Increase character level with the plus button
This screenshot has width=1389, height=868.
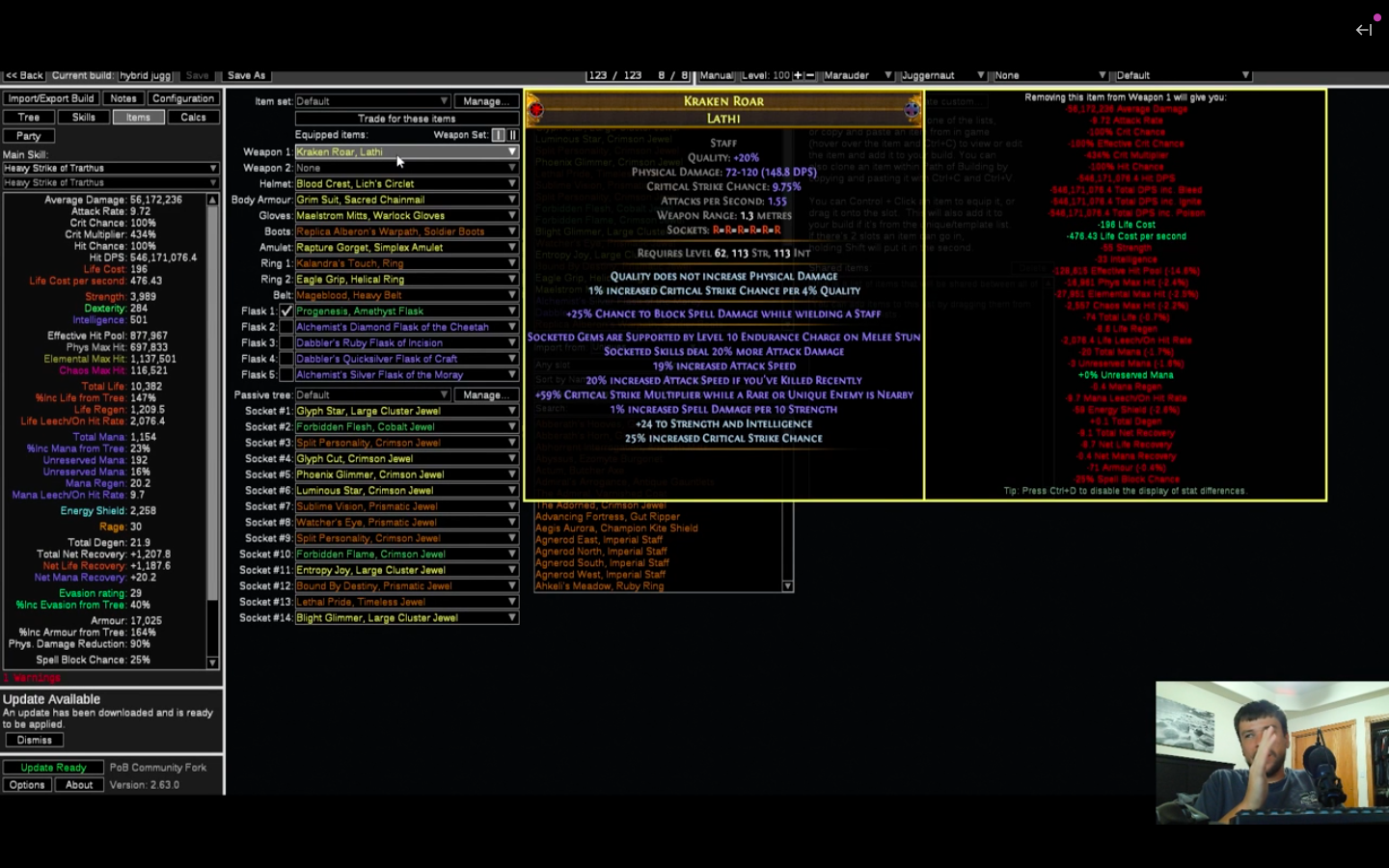(x=798, y=75)
